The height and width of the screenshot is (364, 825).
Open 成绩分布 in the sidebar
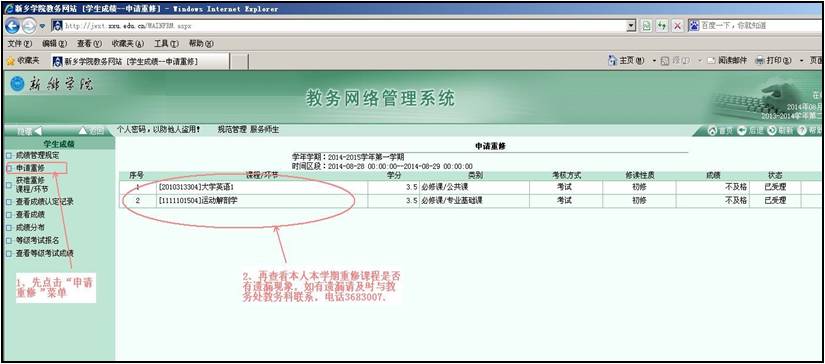30,228
